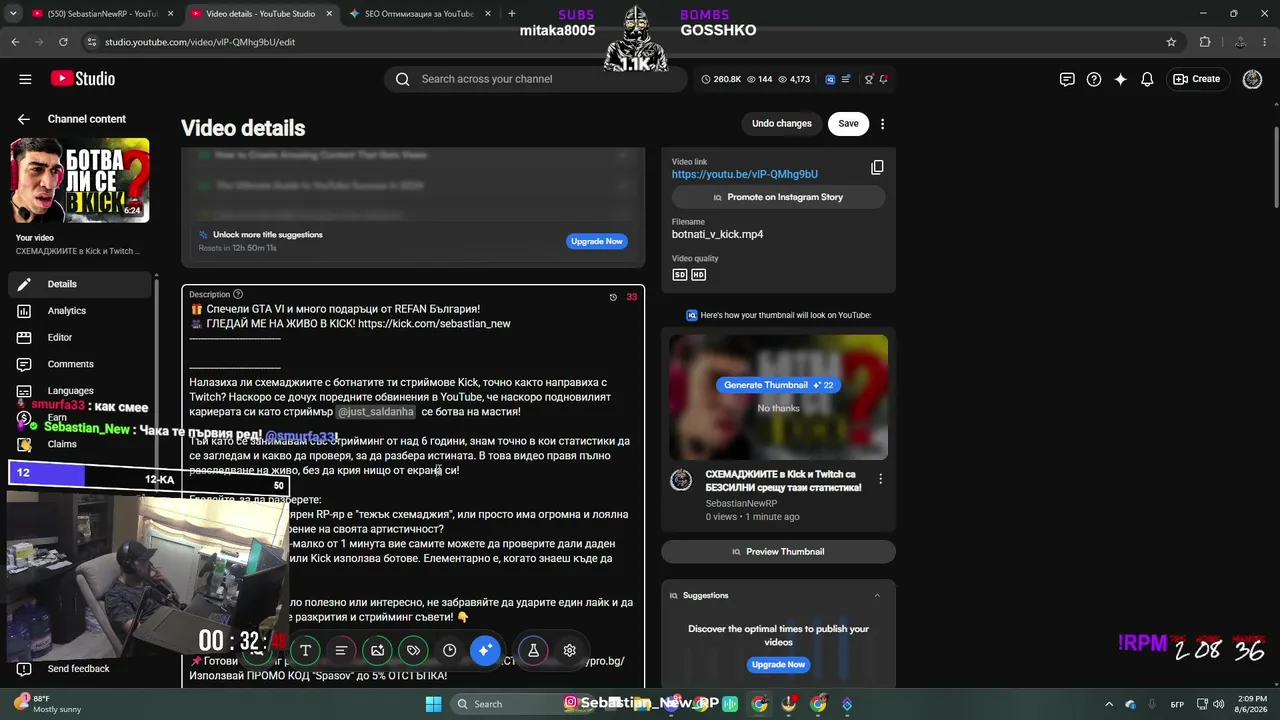The image size is (1280, 720).
Task: Click the description lines icon in the floating toolbar
Action: tap(341, 650)
